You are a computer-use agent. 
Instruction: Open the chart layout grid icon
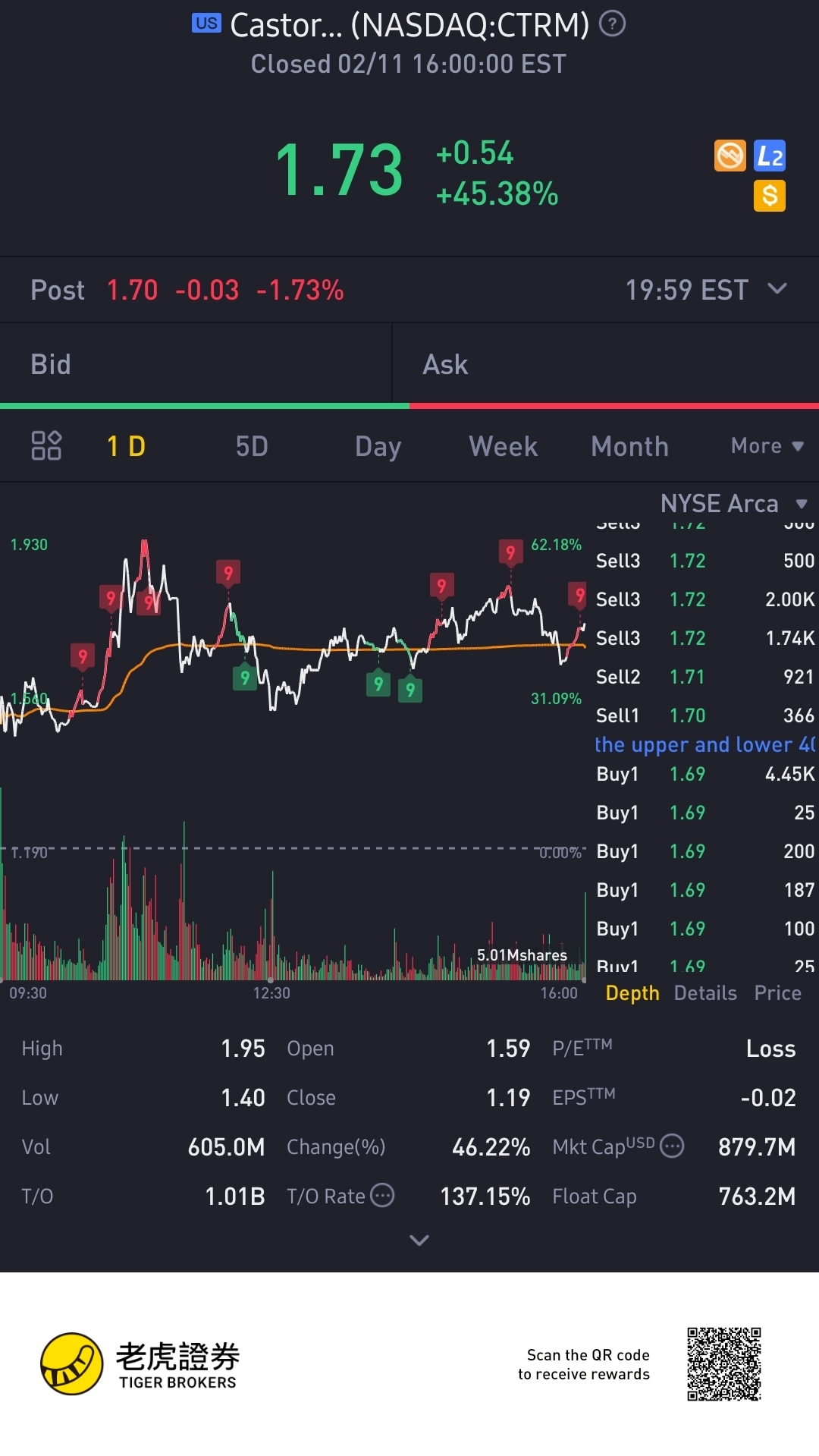coord(46,446)
